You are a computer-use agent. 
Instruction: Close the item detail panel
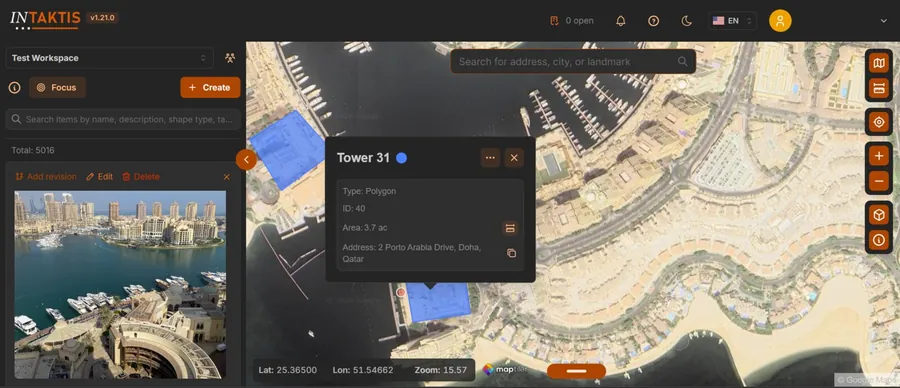(227, 177)
